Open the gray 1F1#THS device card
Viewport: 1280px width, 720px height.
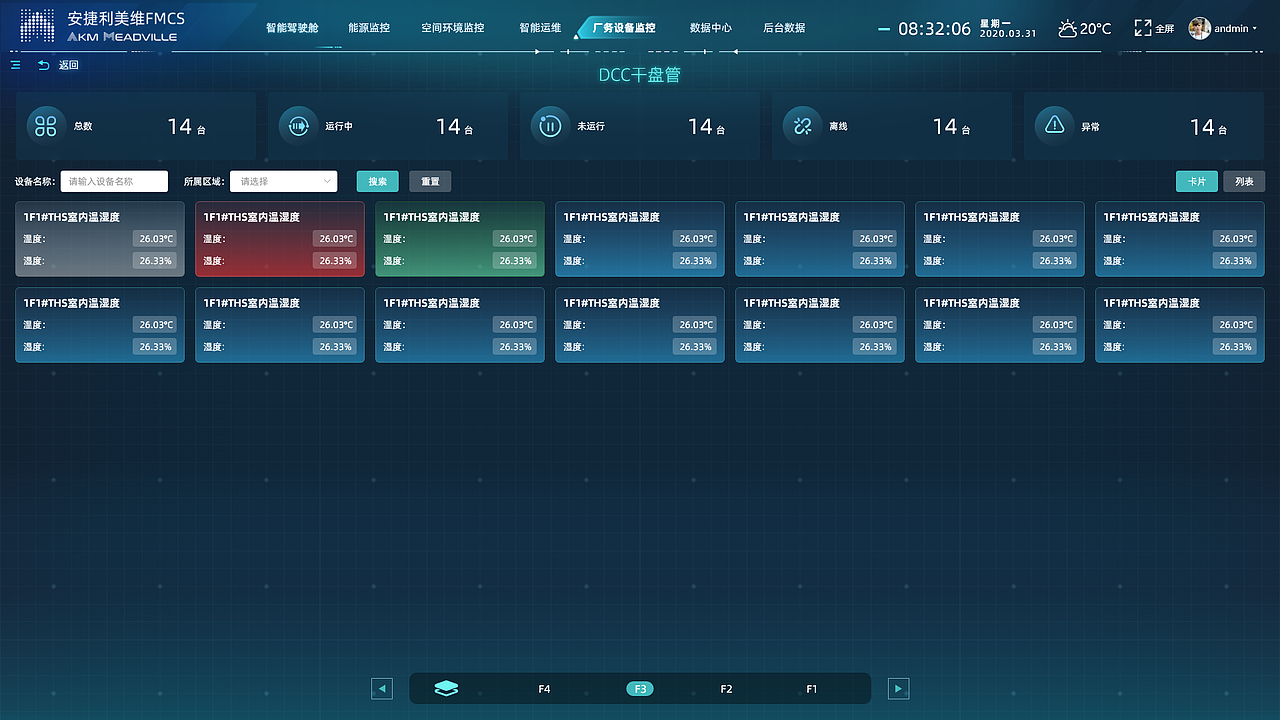[100, 239]
